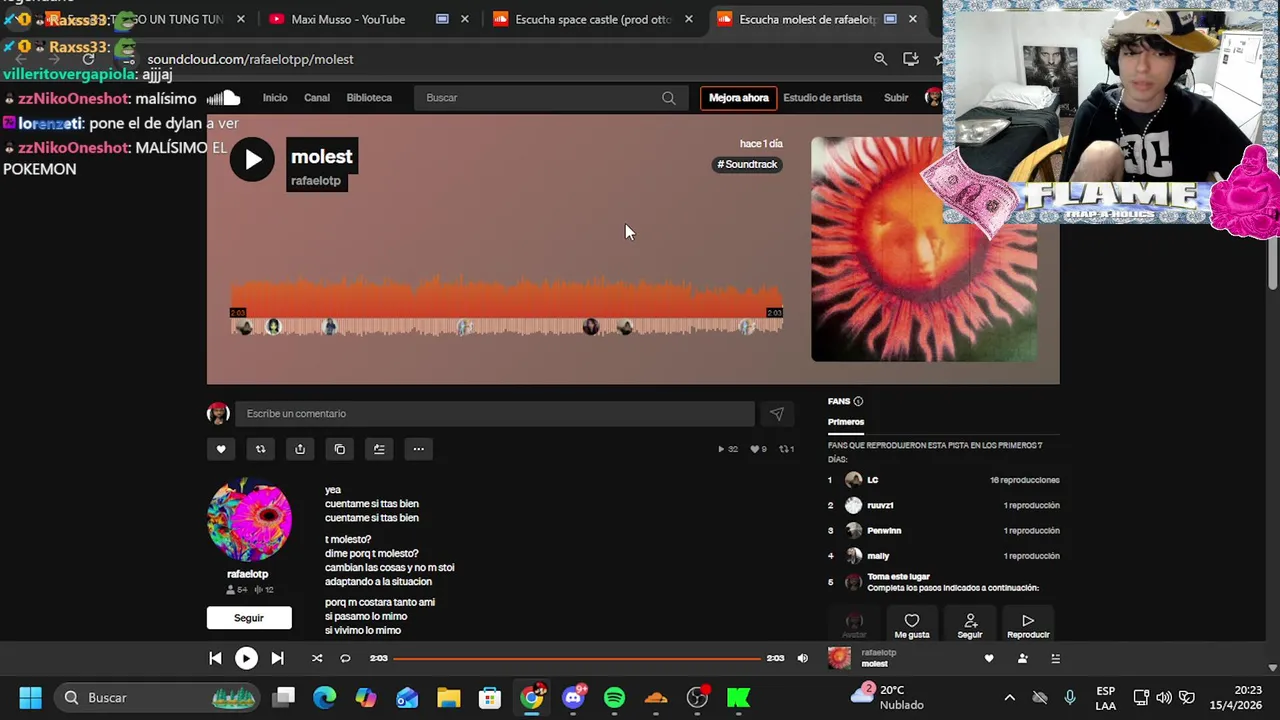Open the Inicio navigation item
The height and width of the screenshot is (720, 1280).
click(x=275, y=98)
